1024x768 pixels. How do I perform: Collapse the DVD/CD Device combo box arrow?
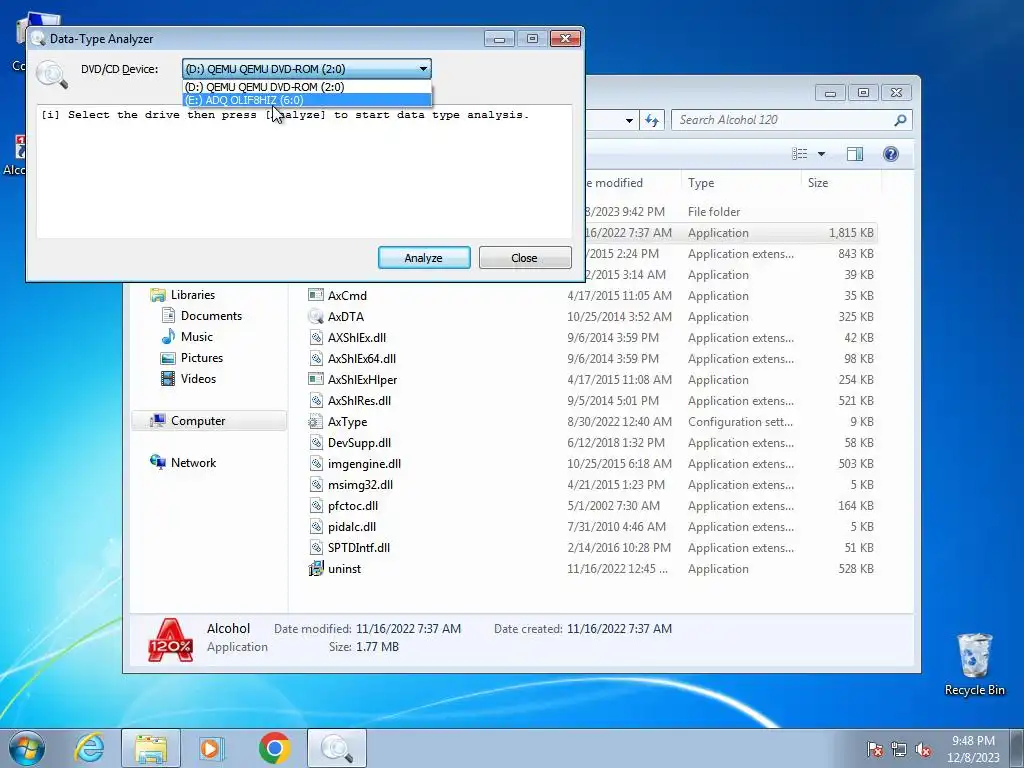tap(423, 69)
